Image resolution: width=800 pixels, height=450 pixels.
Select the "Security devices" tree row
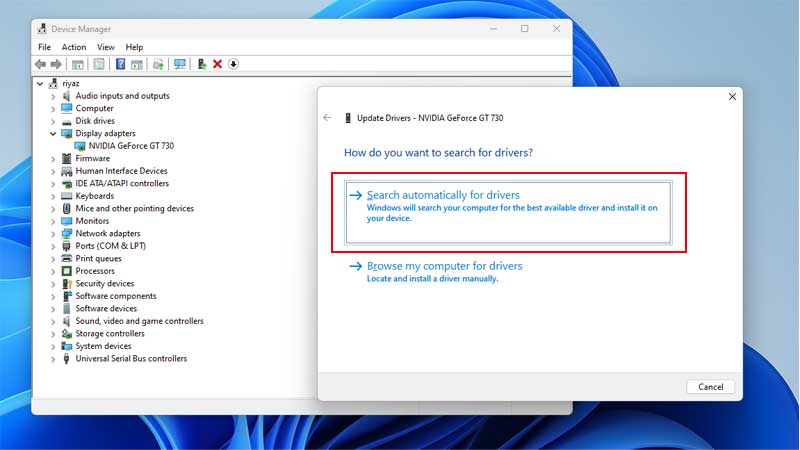click(x=105, y=284)
